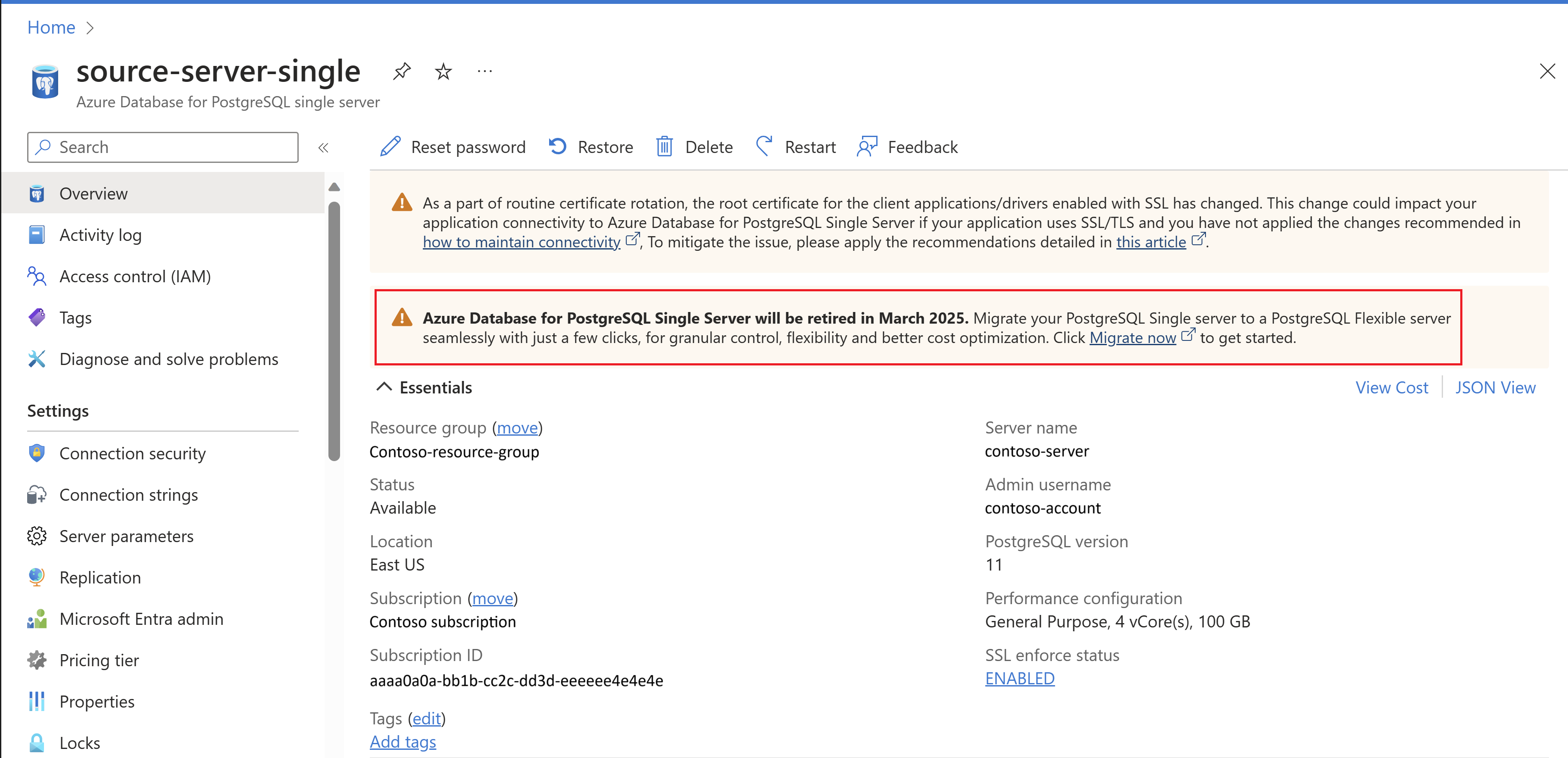Mark the server as a favorite with star
Image resolution: width=1568 pixels, height=758 pixels.
coord(443,72)
